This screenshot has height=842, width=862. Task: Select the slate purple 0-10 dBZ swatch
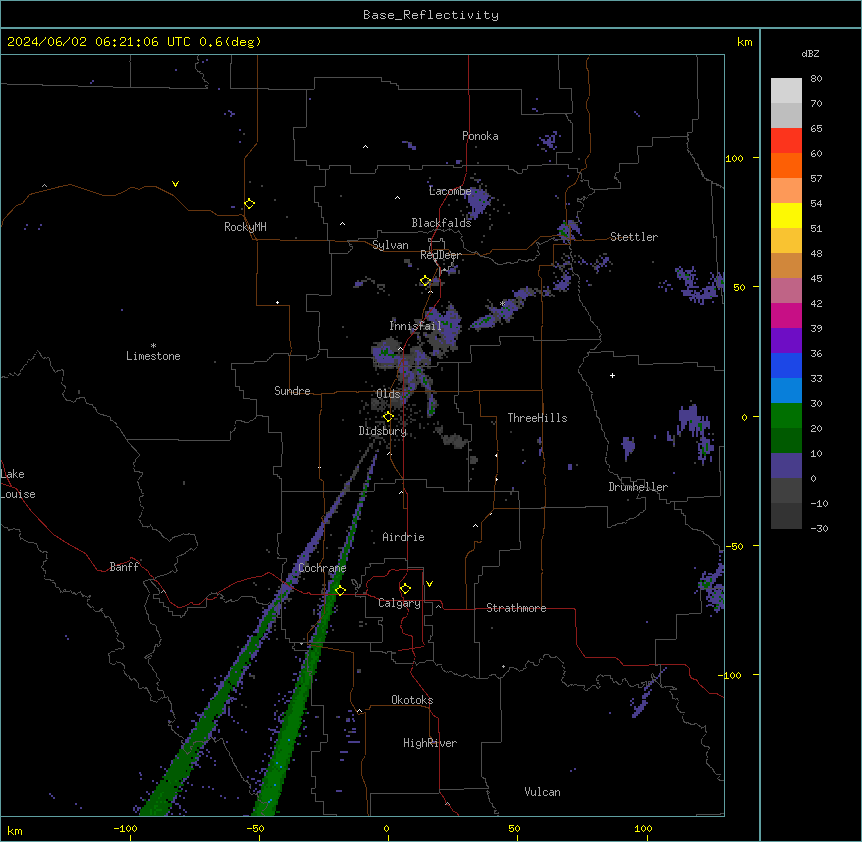(786, 466)
